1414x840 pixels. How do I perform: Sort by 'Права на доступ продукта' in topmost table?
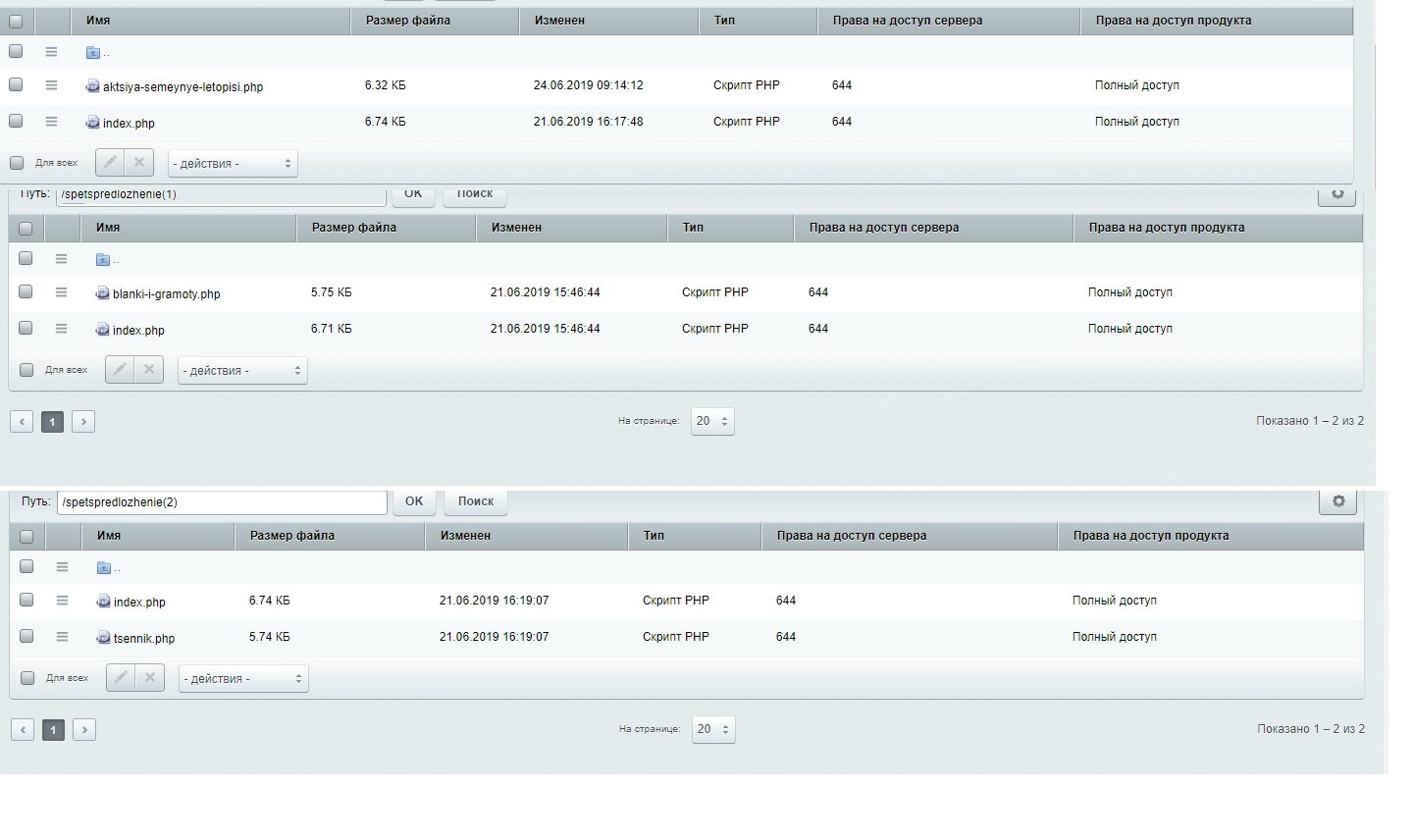[x=1217, y=21]
